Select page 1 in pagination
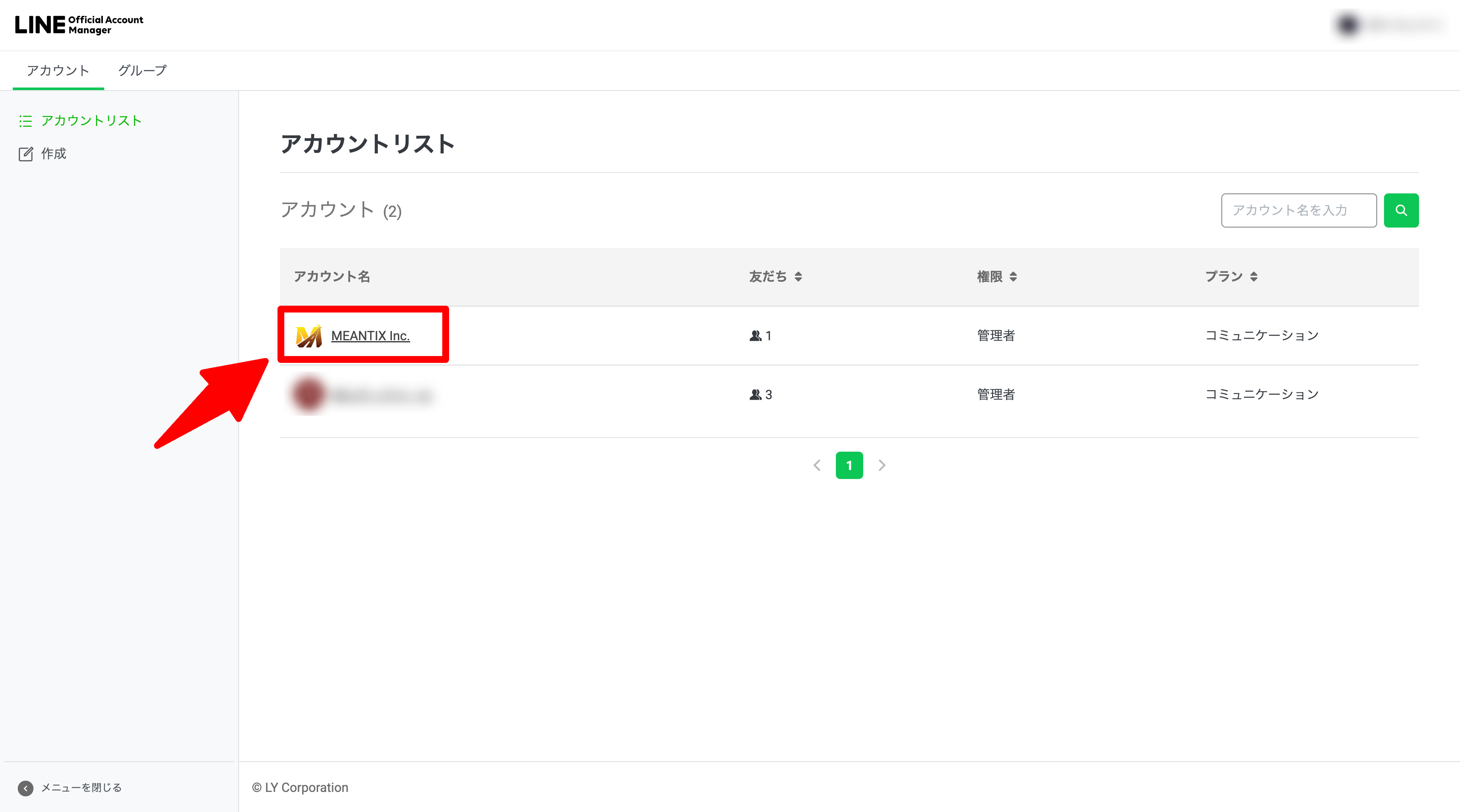The image size is (1460, 812). tap(849, 465)
